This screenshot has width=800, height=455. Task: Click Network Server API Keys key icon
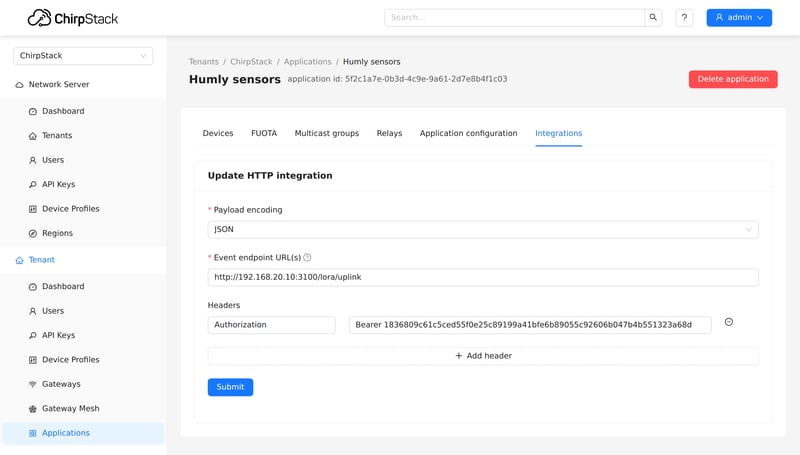pyautogui.click(x=33, y=185)
